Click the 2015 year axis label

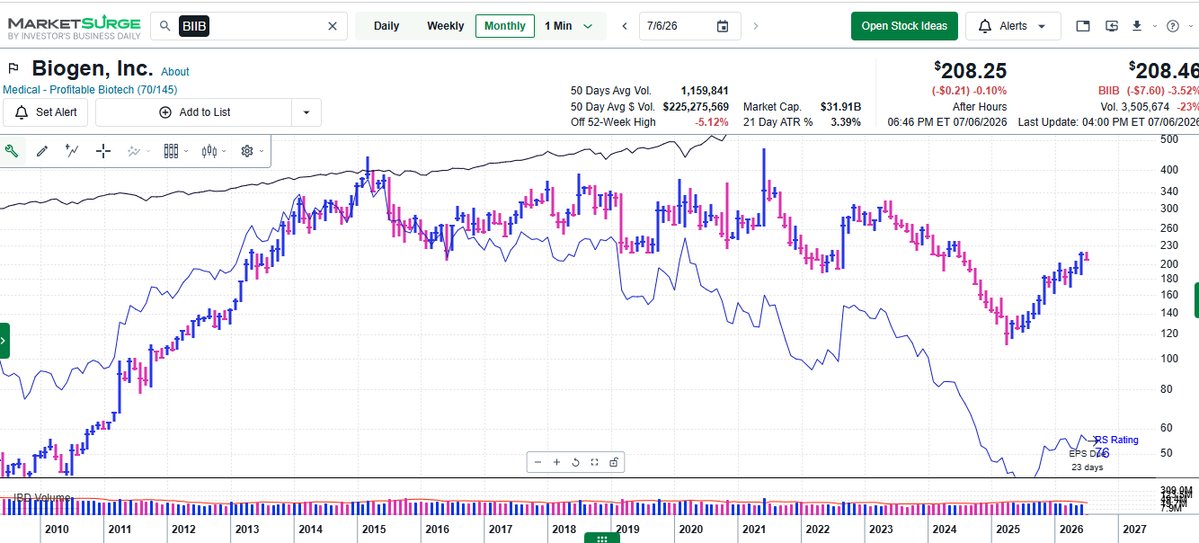click(x=373, y=529)
